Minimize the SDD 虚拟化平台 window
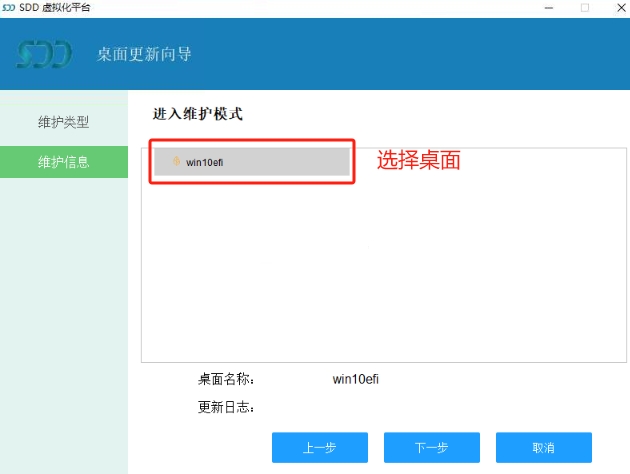The width and height of the screenshot is (630, 474). pos(548,8)
